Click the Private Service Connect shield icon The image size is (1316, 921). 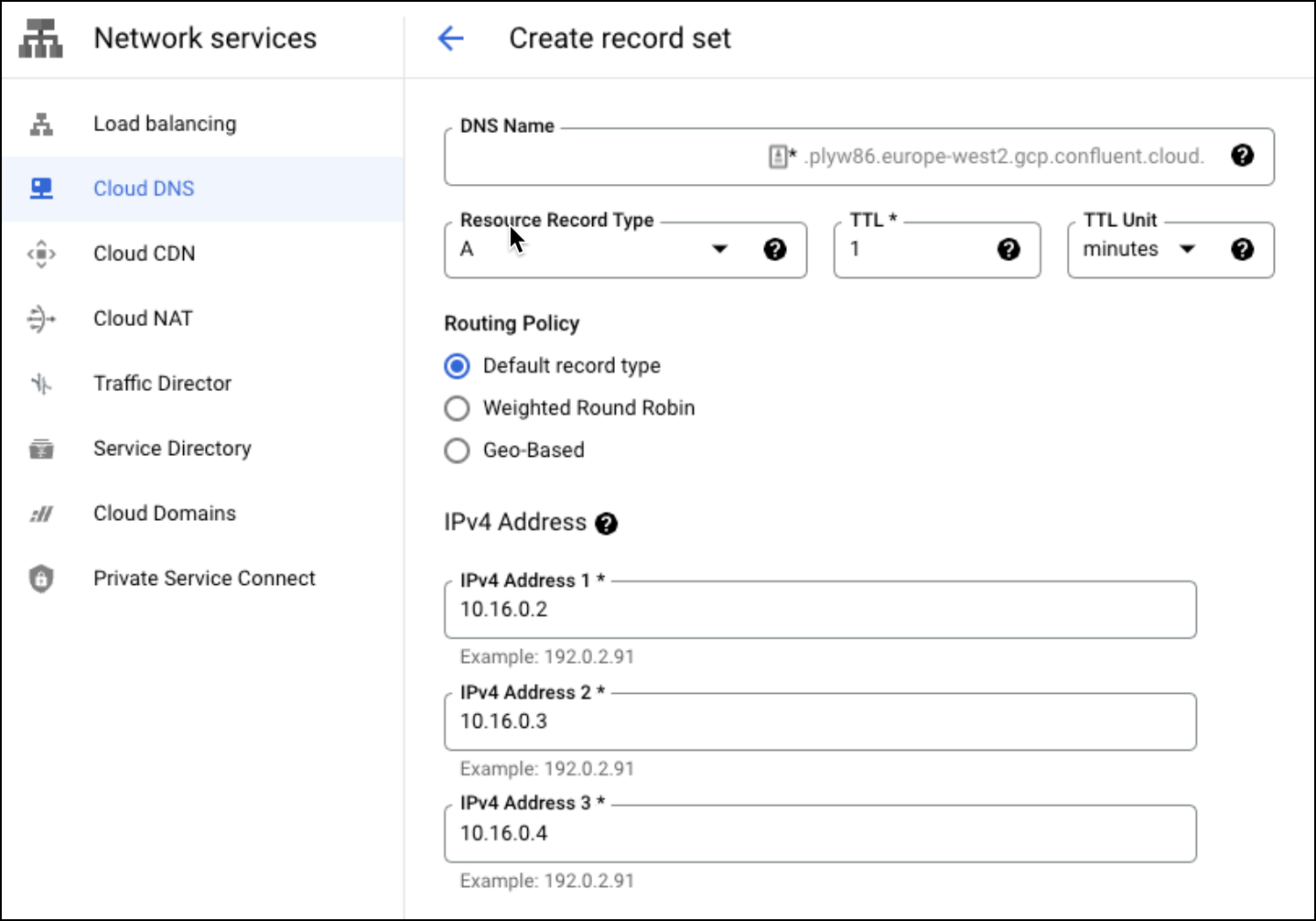[40, 578]
